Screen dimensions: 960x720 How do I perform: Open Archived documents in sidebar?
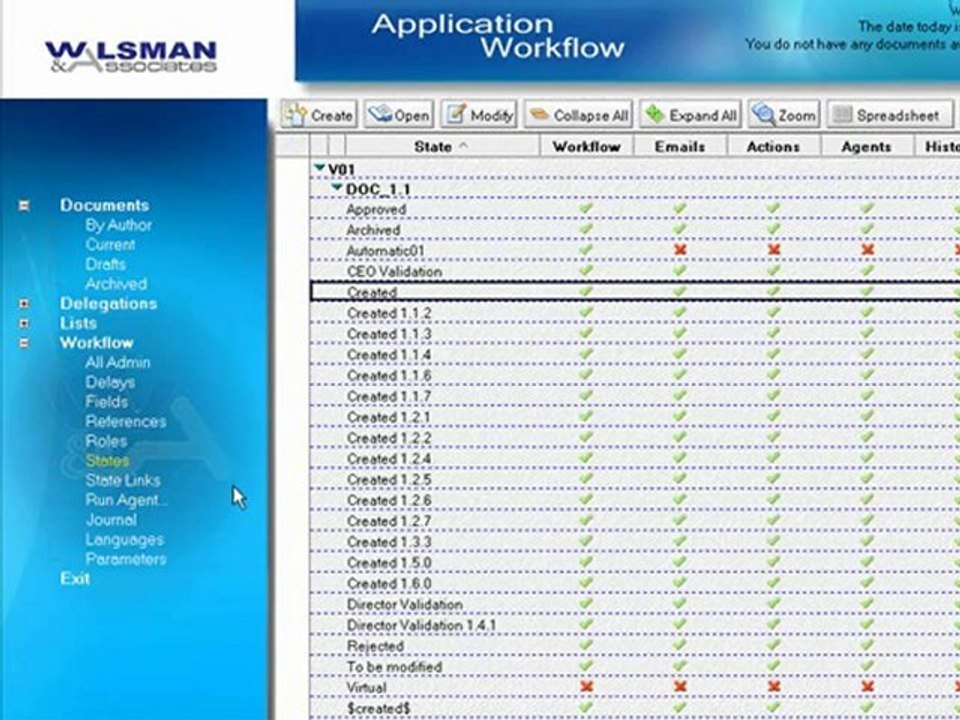(116, 283)
